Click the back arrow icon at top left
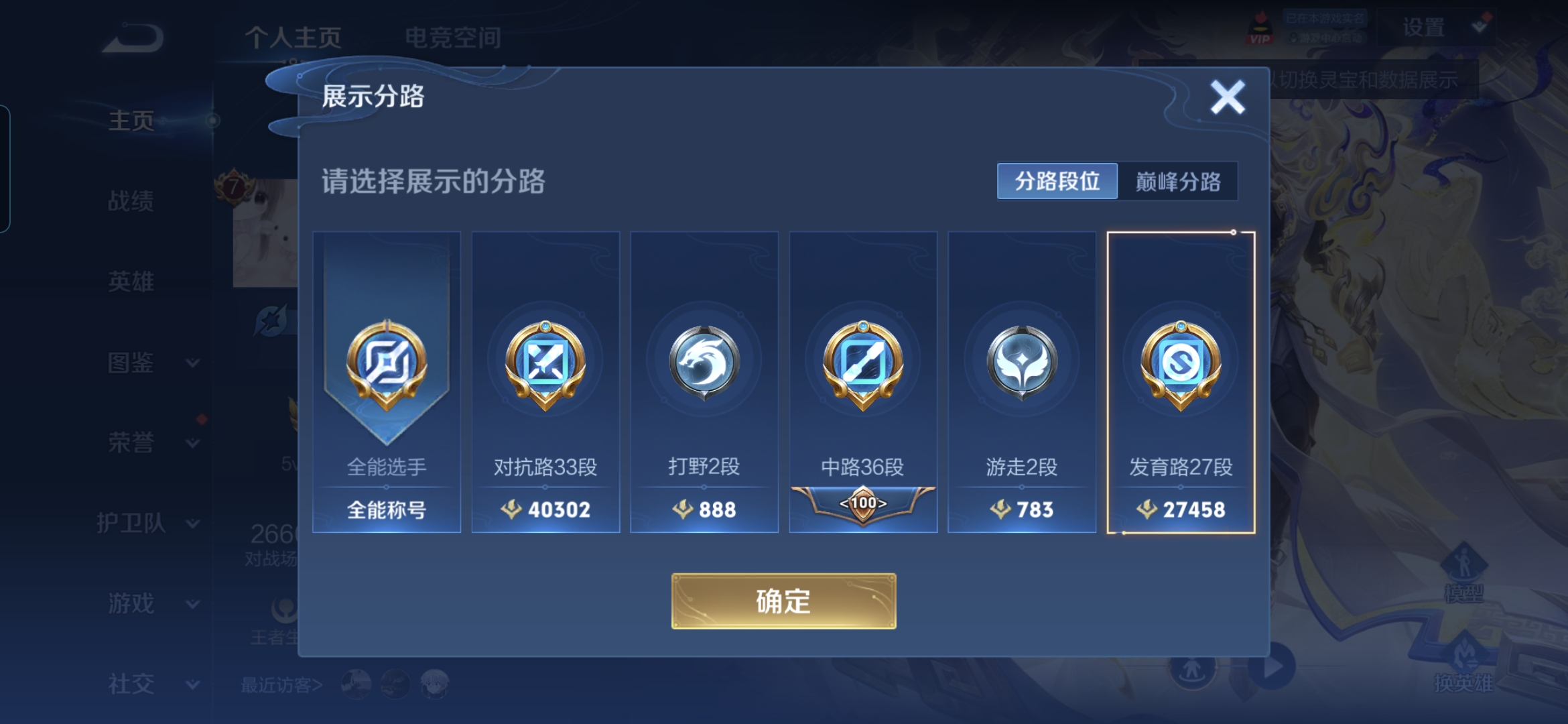This screenshot has width=1568, height=724. pyautogui.click(x=133, y=38)
